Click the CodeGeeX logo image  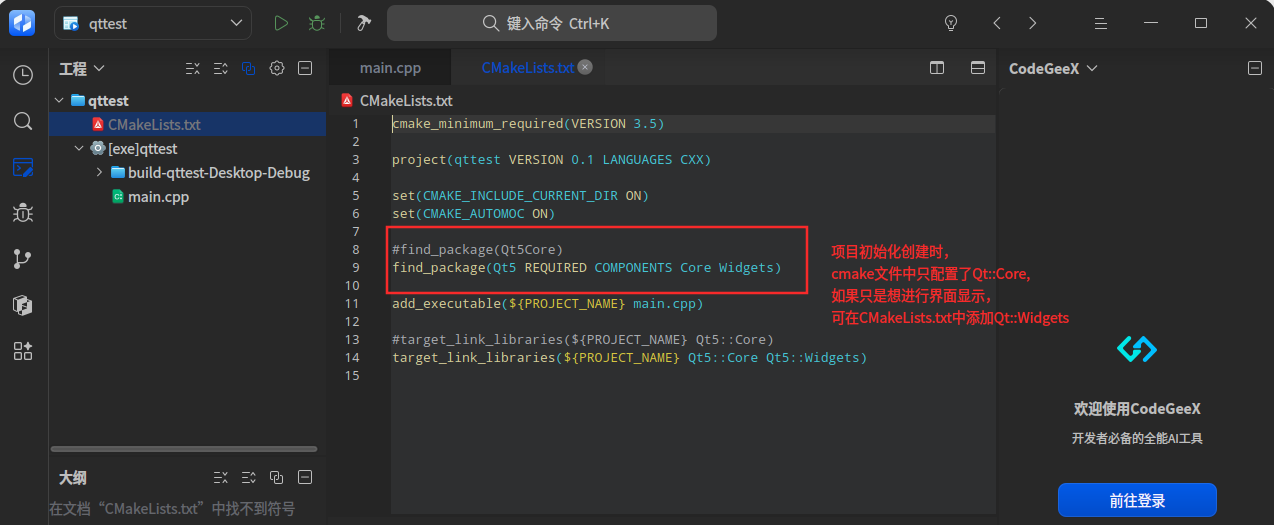point(1137,349)
